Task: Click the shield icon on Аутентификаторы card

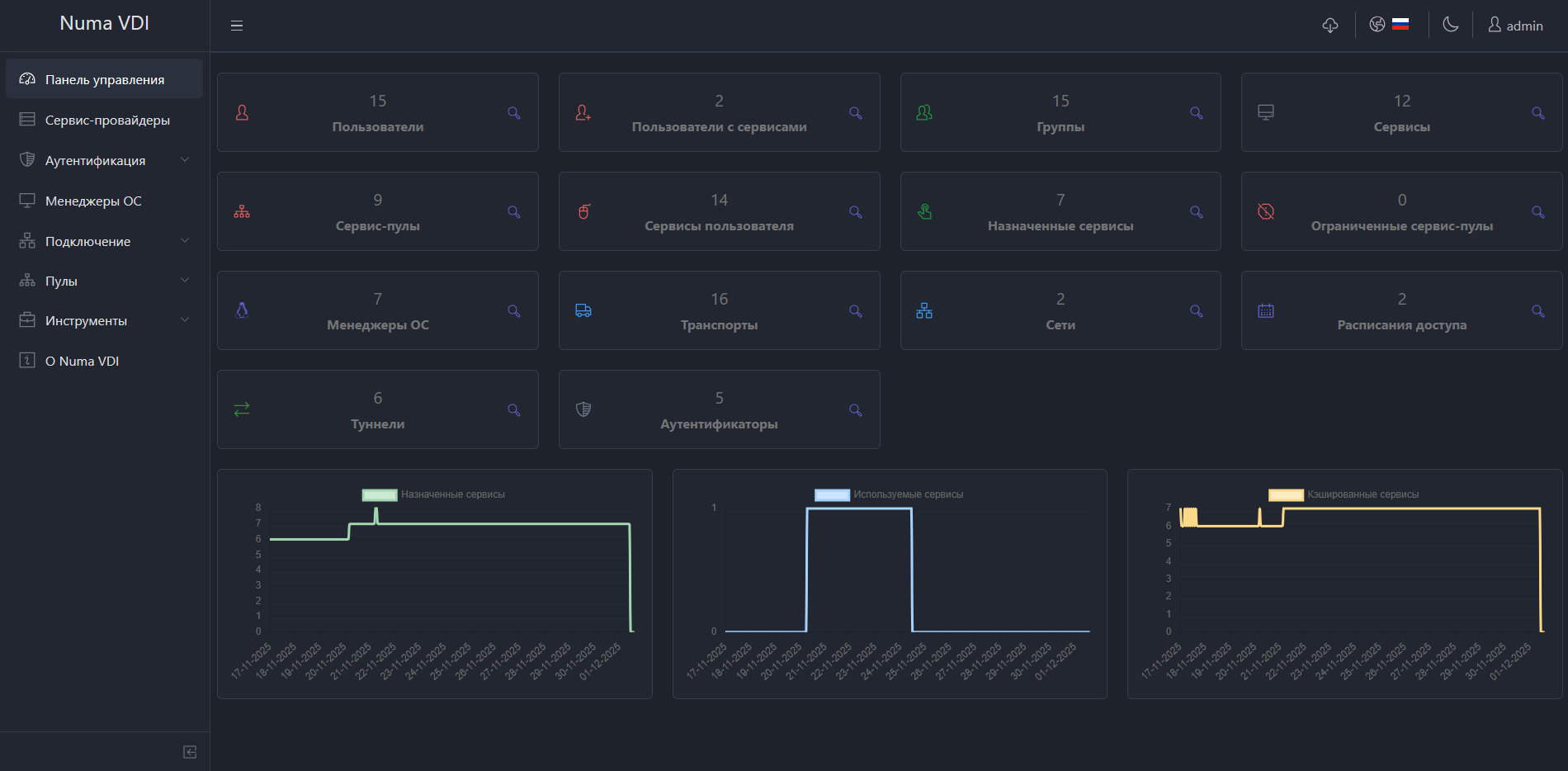Action: point(583,409)
